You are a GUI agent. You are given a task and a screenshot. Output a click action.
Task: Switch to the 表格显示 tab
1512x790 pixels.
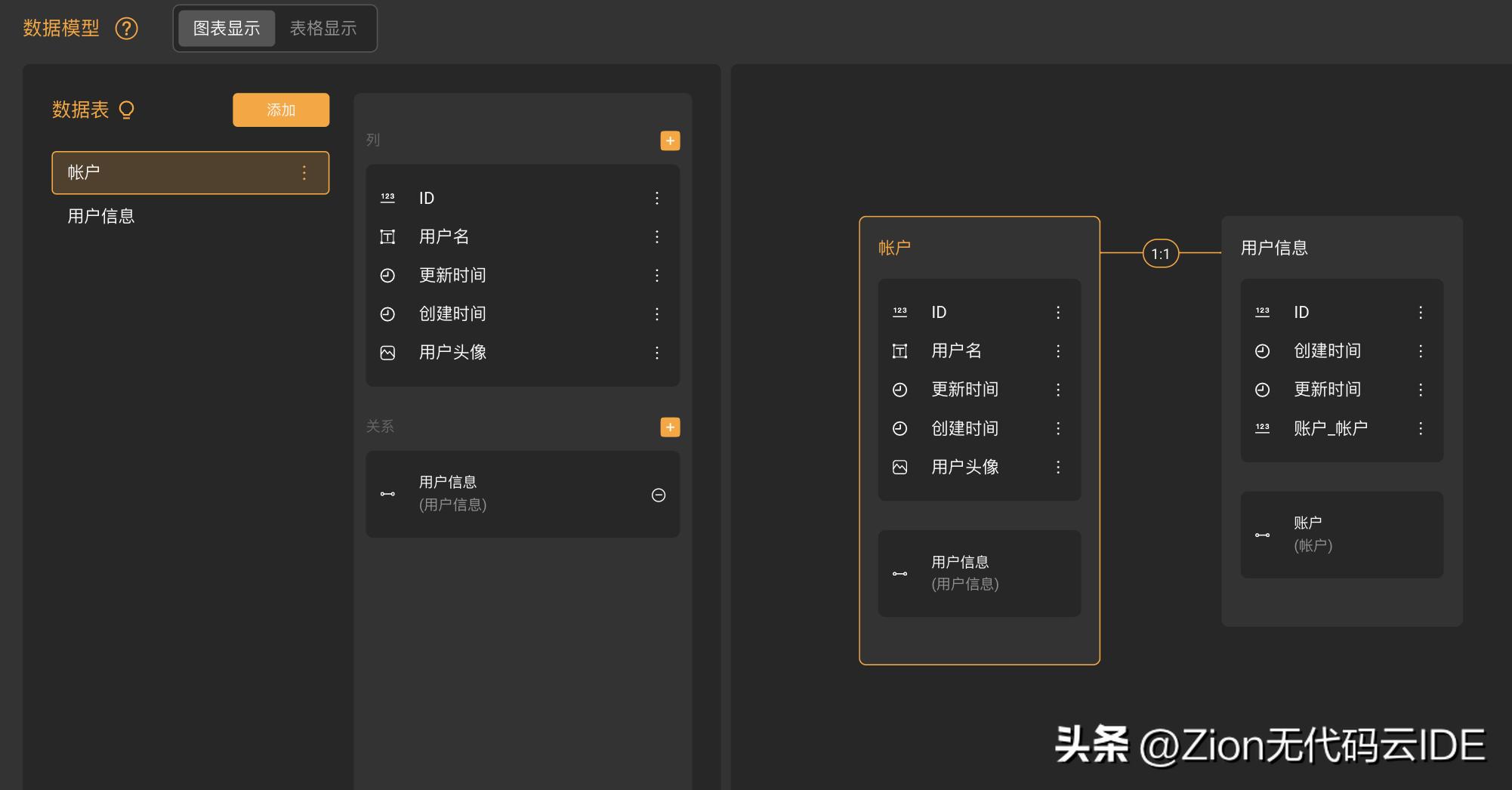tap(324, 28)
